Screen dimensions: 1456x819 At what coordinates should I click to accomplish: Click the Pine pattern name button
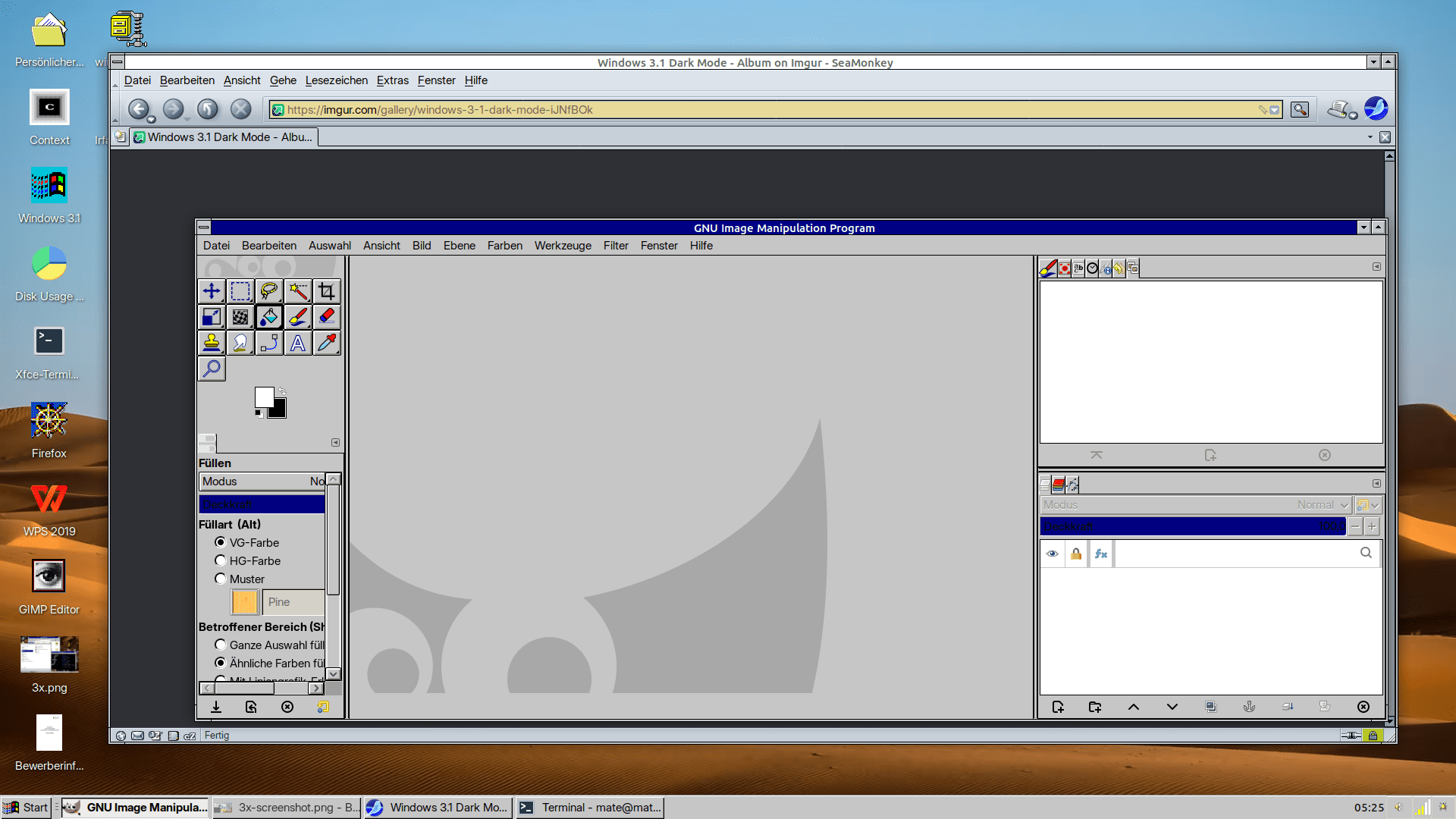coord(293,602)
